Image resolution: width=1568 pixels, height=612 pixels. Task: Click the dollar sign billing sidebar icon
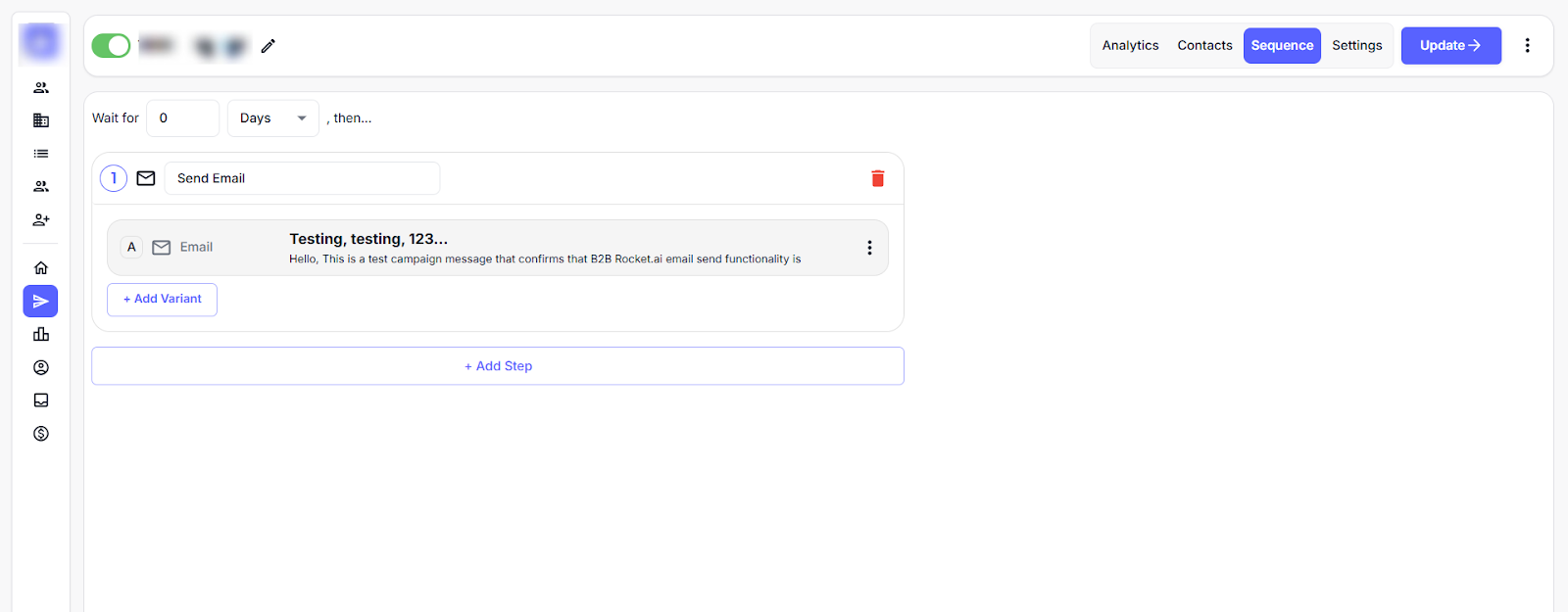pos(41,434)
